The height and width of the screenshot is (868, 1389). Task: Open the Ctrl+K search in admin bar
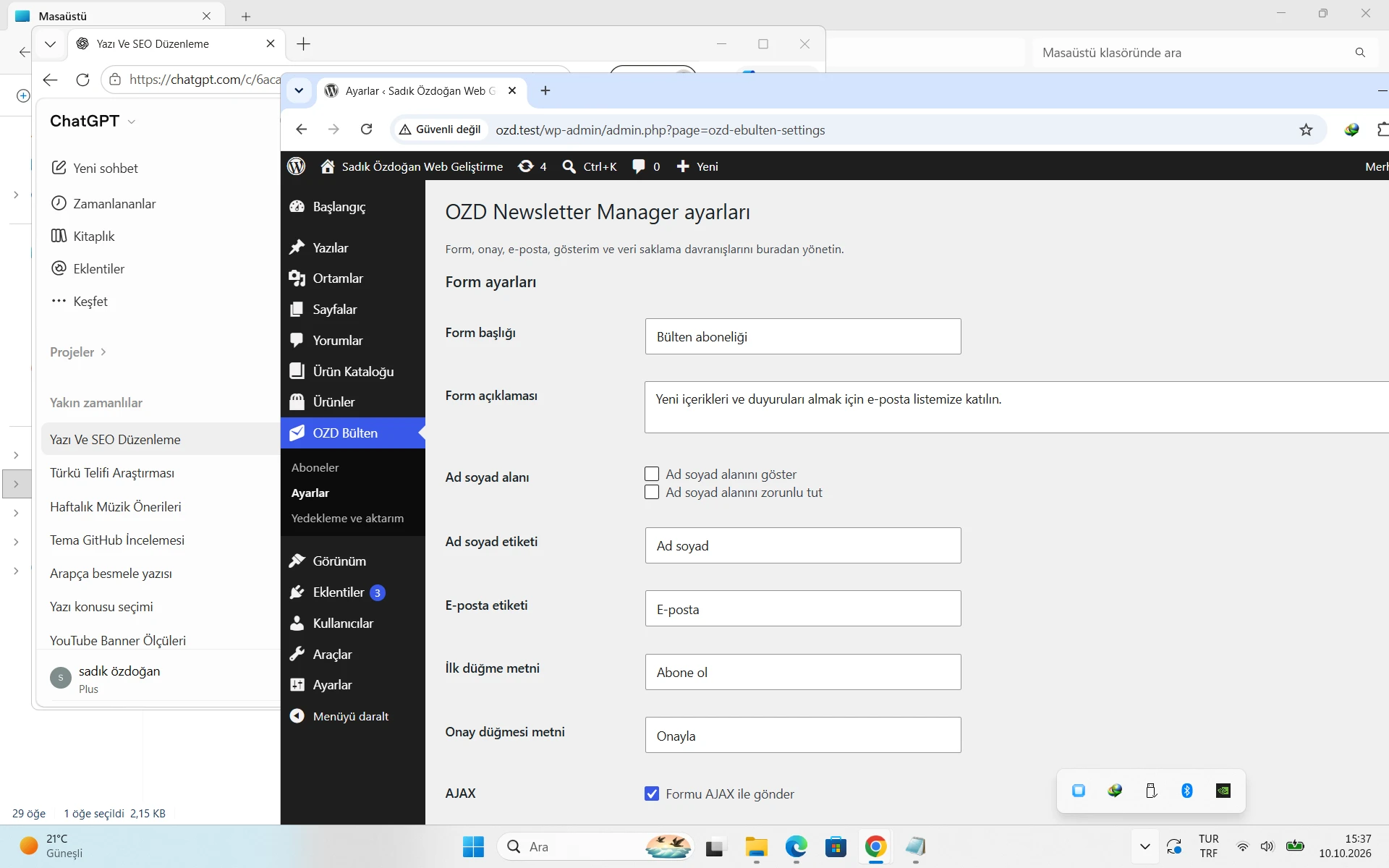click(590, 166)
